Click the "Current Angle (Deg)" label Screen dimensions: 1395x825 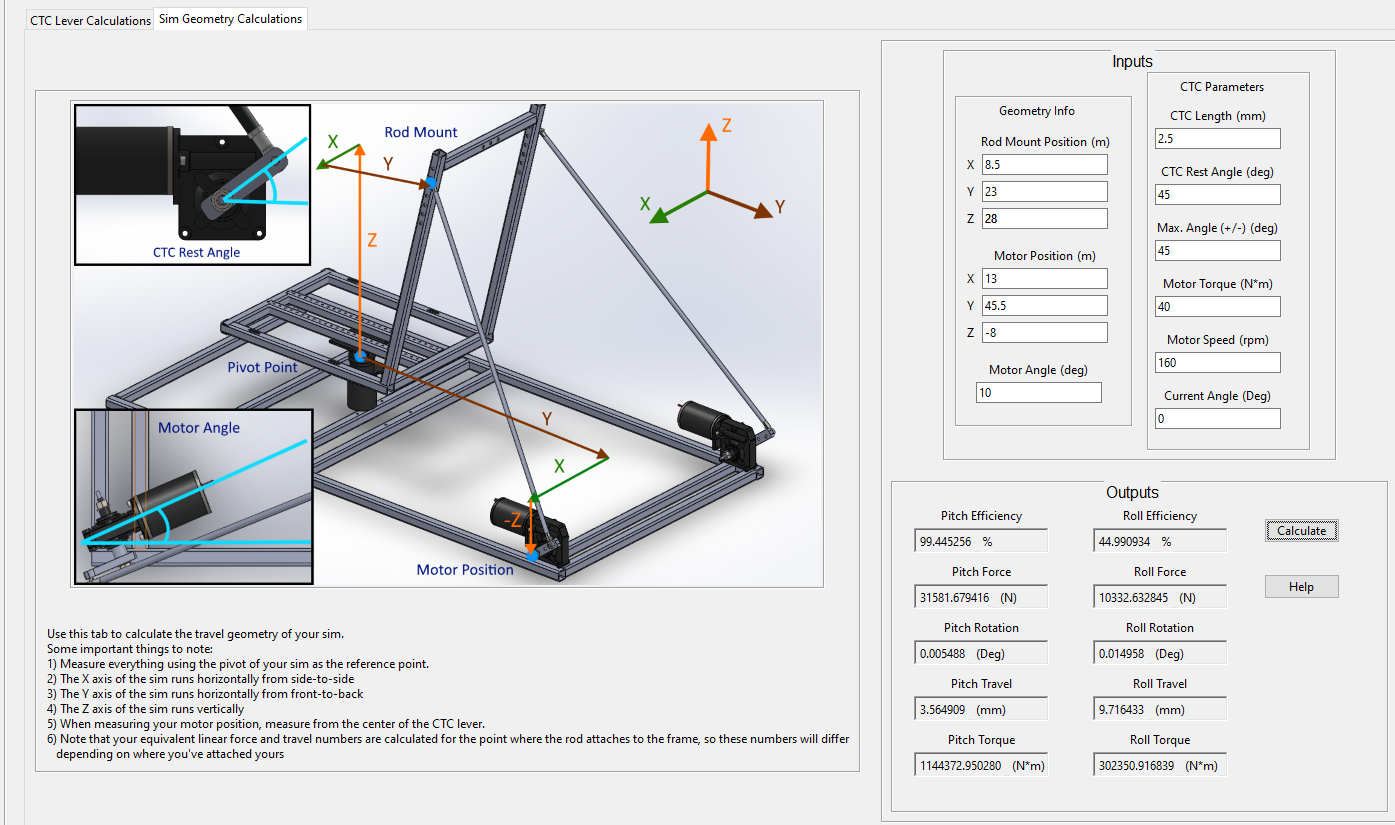[1217, 396]
